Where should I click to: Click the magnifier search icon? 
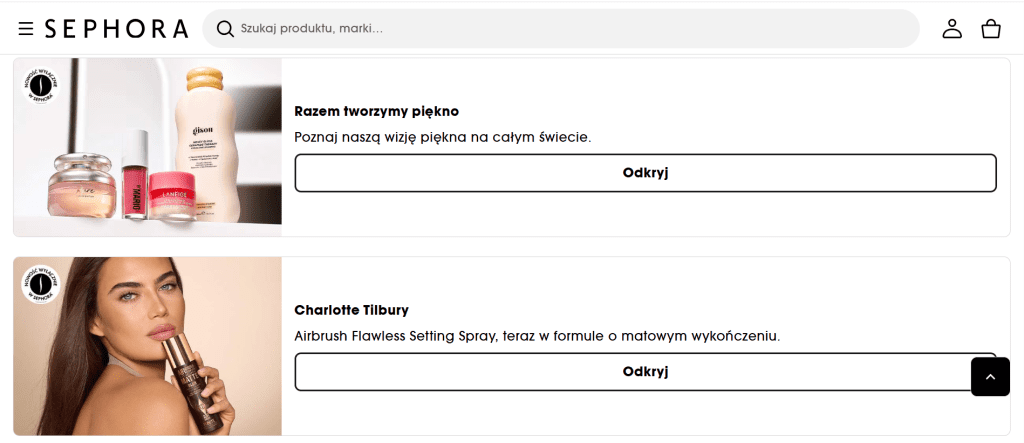(225, 29)
